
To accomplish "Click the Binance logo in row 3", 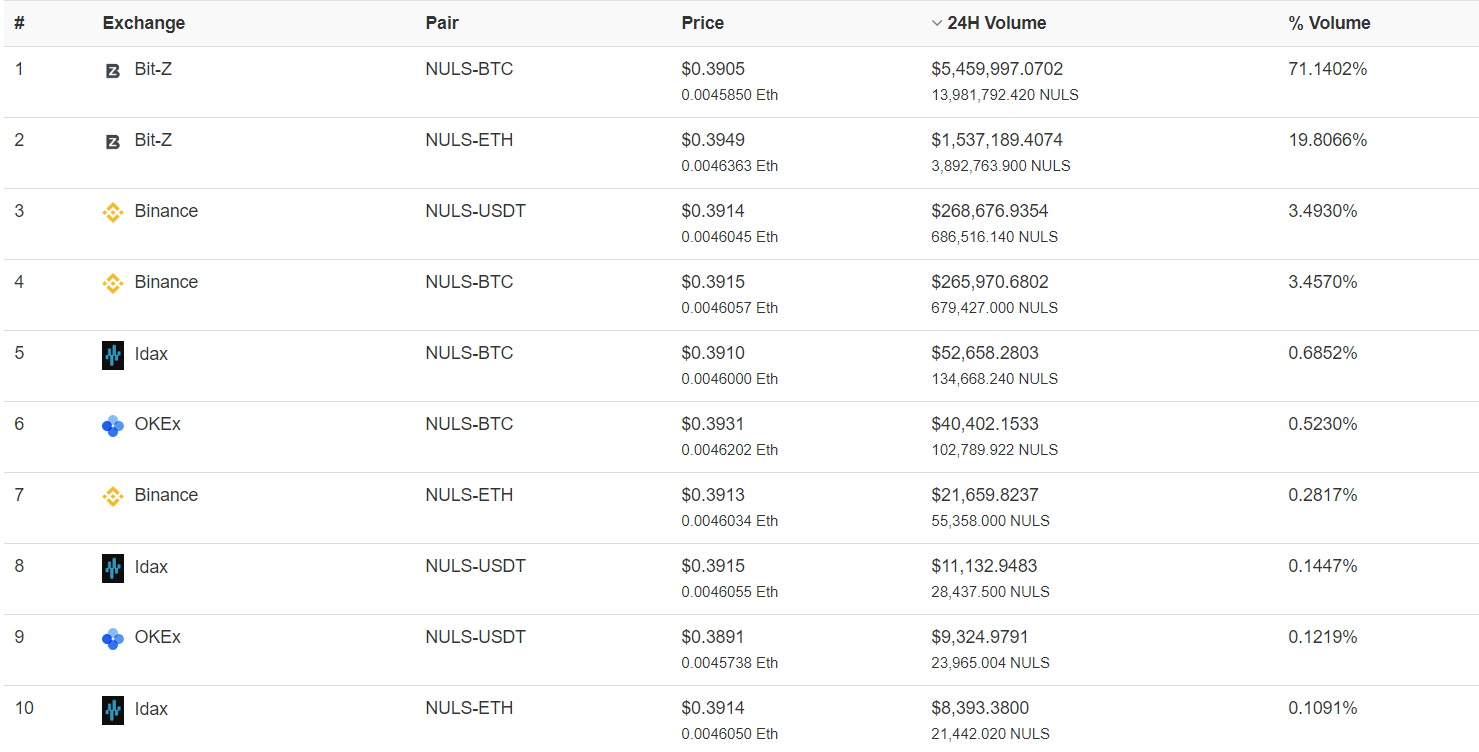I will coord(113,212).
